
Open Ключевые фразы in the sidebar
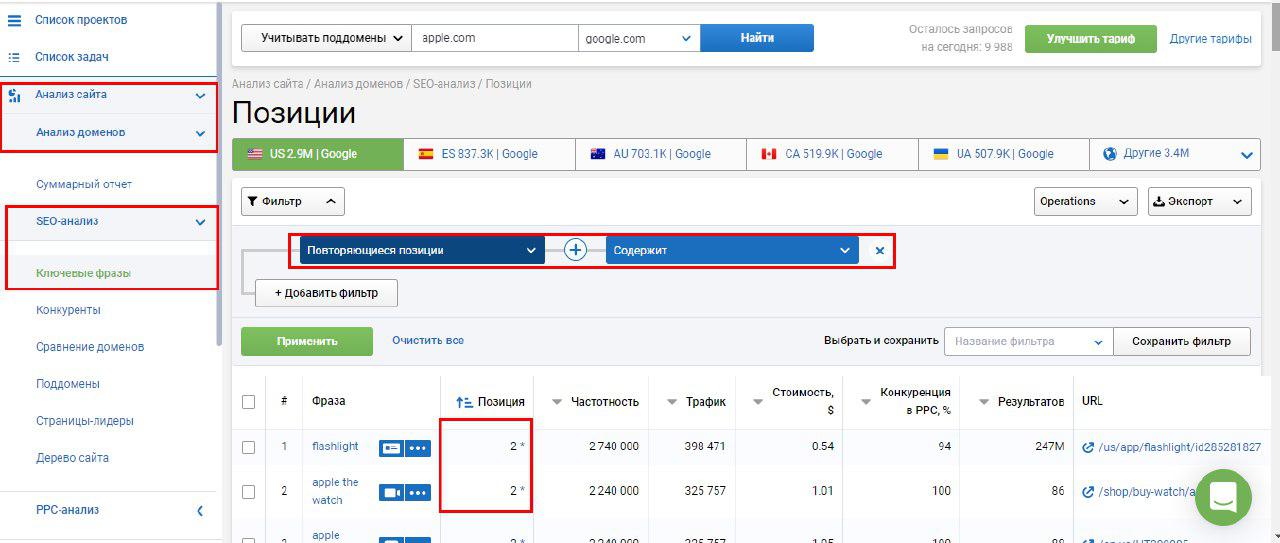(x=83, y=273)
